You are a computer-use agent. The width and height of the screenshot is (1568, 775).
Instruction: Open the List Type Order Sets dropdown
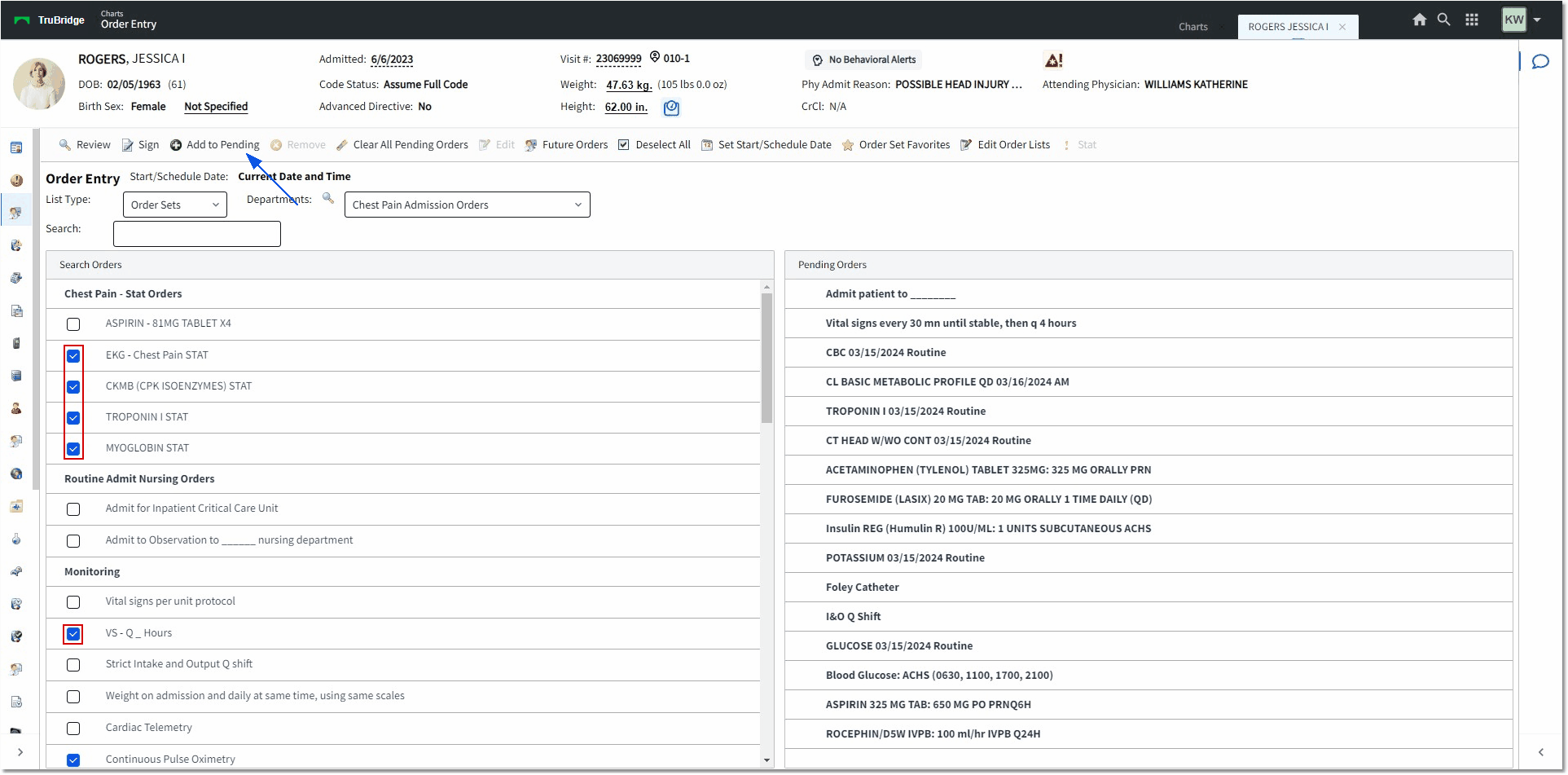pos(175,205)
